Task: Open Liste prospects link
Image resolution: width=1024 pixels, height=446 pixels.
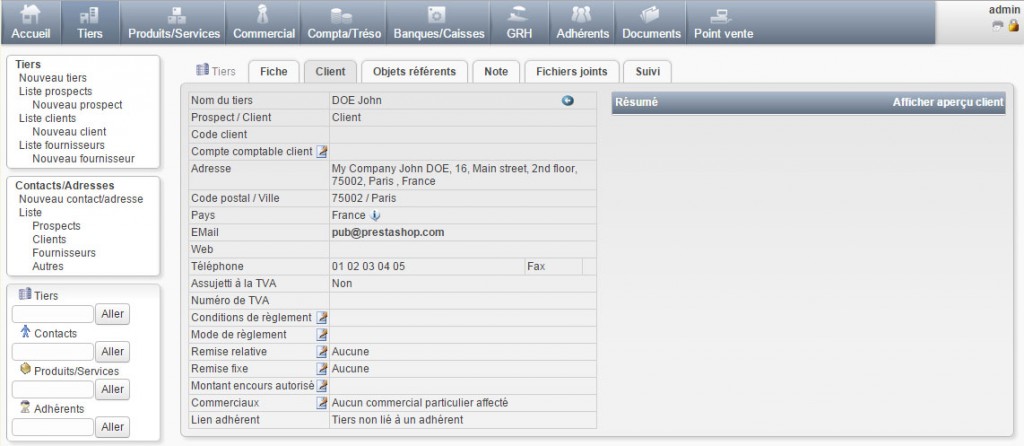Action: [x=56, y=91]
